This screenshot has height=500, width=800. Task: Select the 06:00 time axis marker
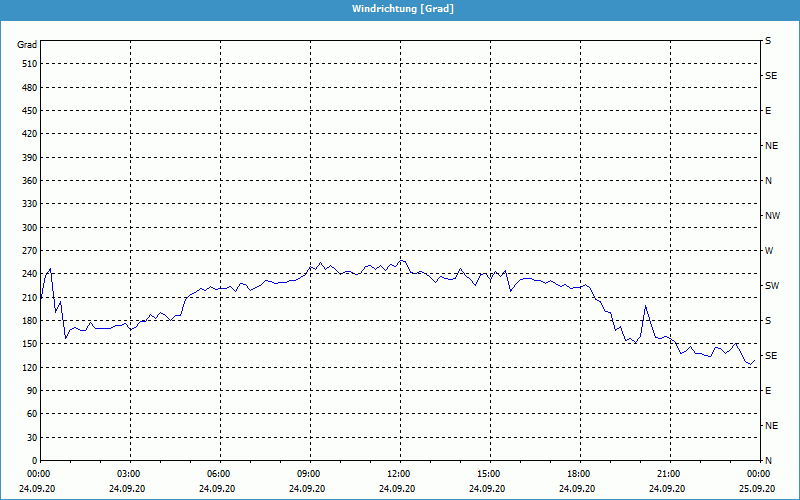tap(219, 474)
